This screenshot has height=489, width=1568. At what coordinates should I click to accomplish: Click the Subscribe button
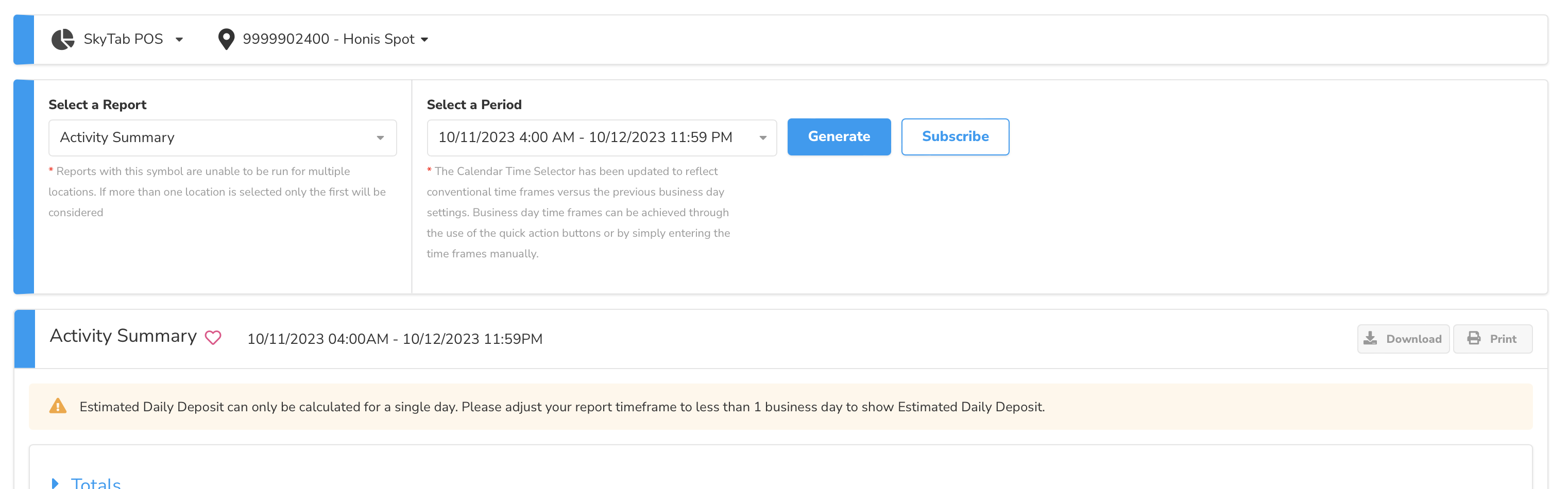tap(955, 137)
